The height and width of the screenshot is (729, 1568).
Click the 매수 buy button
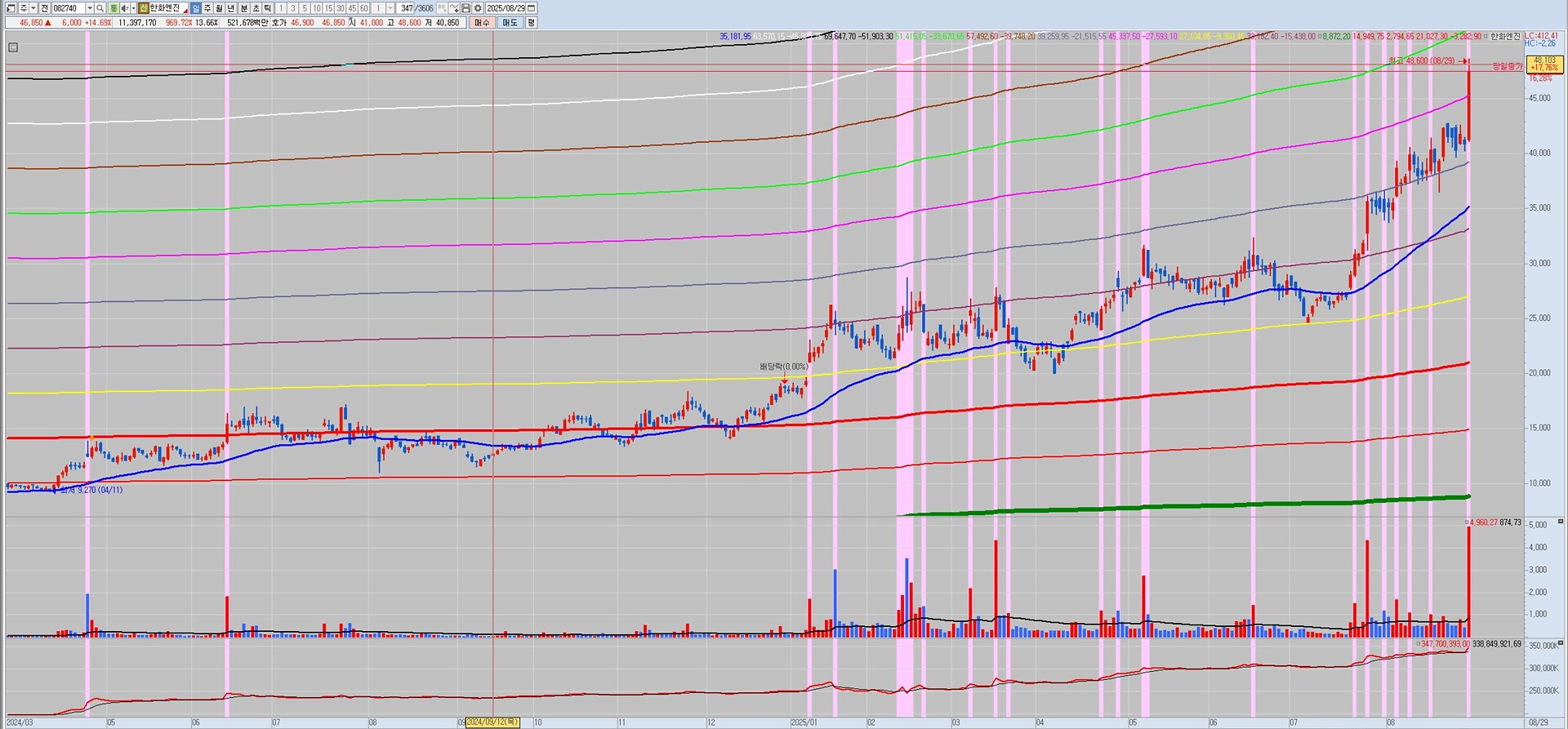coord(482,23)
